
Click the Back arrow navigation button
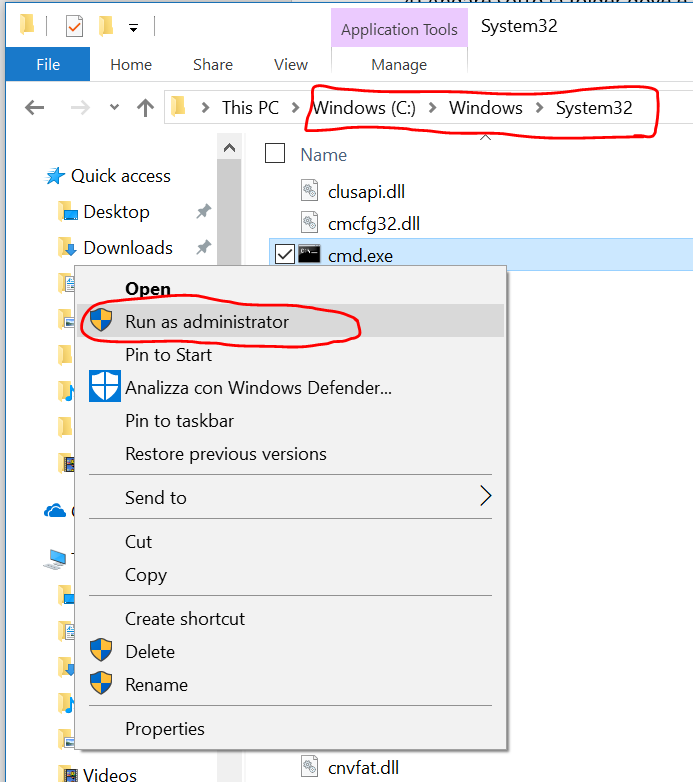[35, 108]
